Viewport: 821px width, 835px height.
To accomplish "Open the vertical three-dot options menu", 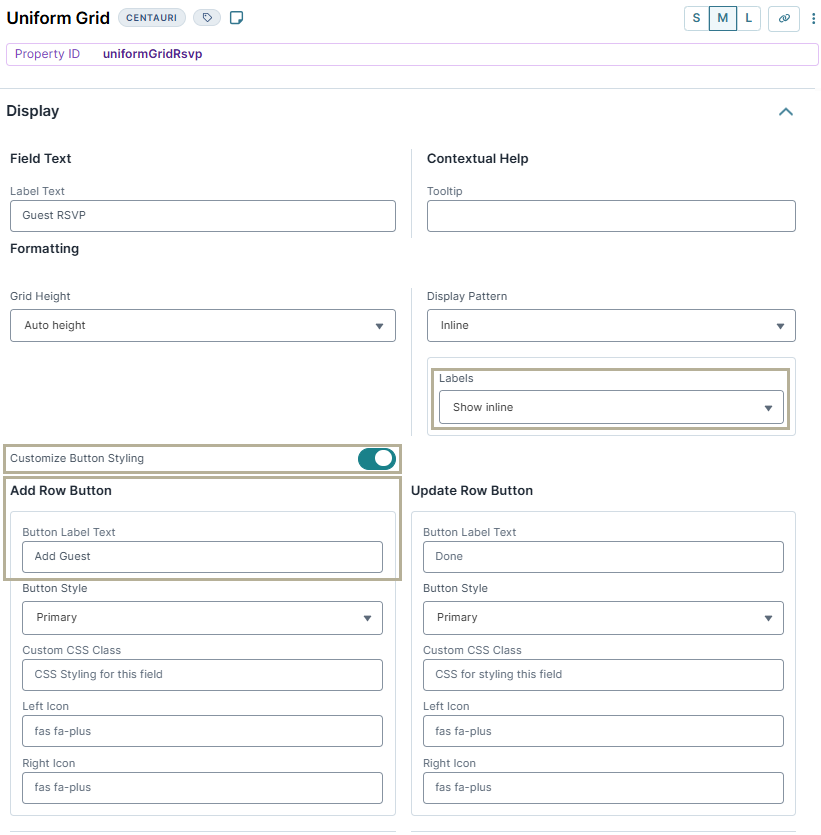I will click(x=813, y=18).
